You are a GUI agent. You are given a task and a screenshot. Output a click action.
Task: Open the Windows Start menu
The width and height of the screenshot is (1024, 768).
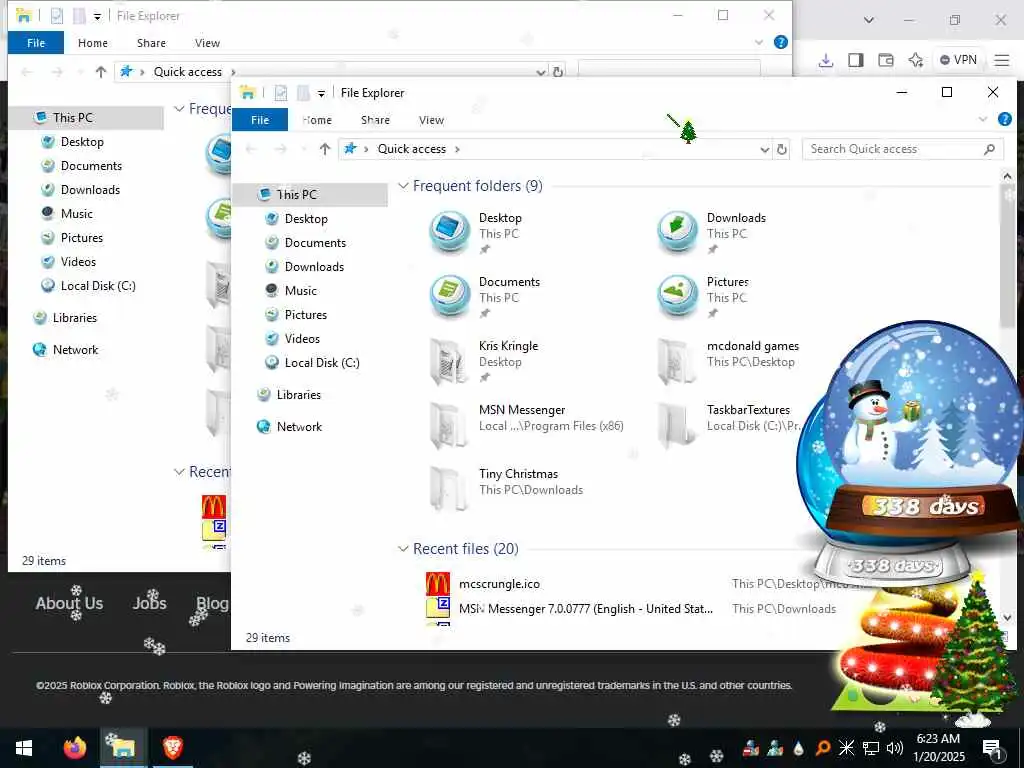[24, 748]
